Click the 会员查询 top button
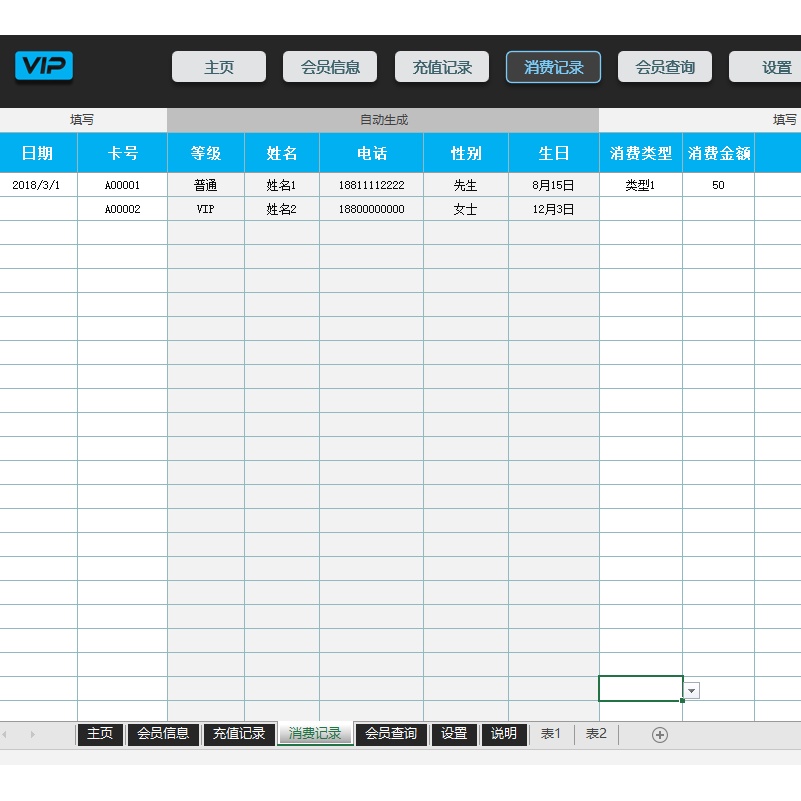 (665, 67)
